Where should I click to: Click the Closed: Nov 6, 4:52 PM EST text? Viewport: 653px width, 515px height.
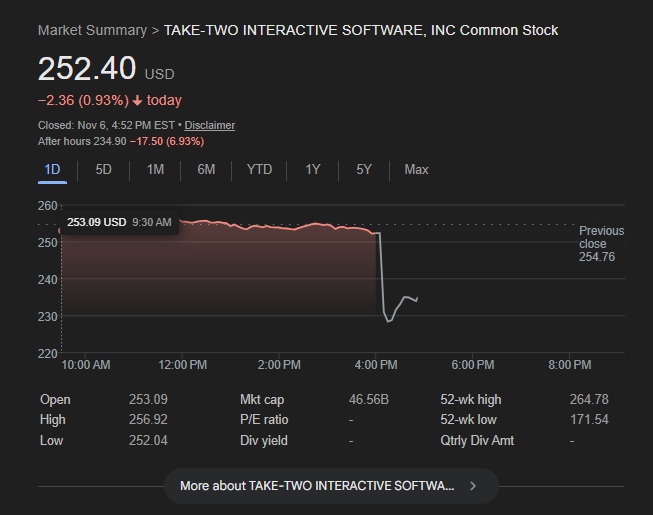click(106, 125)
